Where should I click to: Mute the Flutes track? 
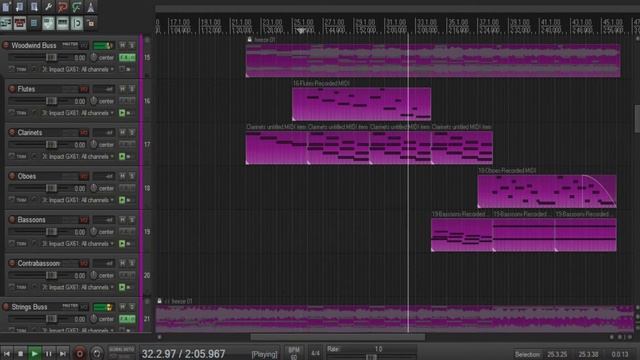122,89
